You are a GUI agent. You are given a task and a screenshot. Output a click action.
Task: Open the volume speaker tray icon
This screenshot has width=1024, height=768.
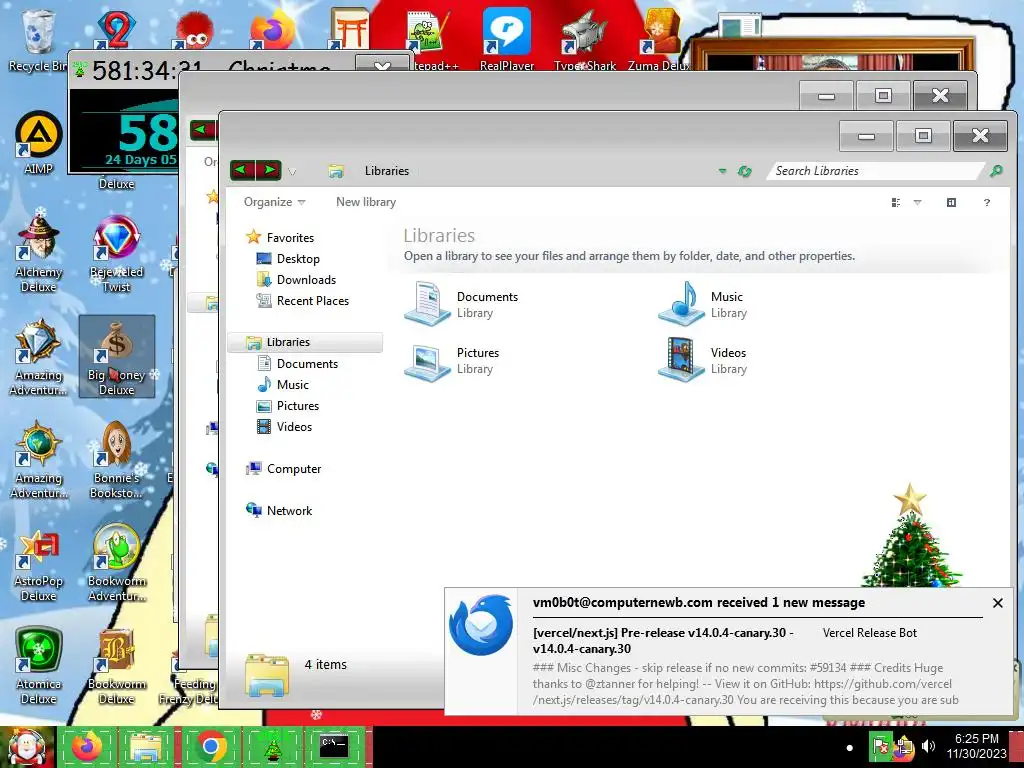[x=928, y=746]
